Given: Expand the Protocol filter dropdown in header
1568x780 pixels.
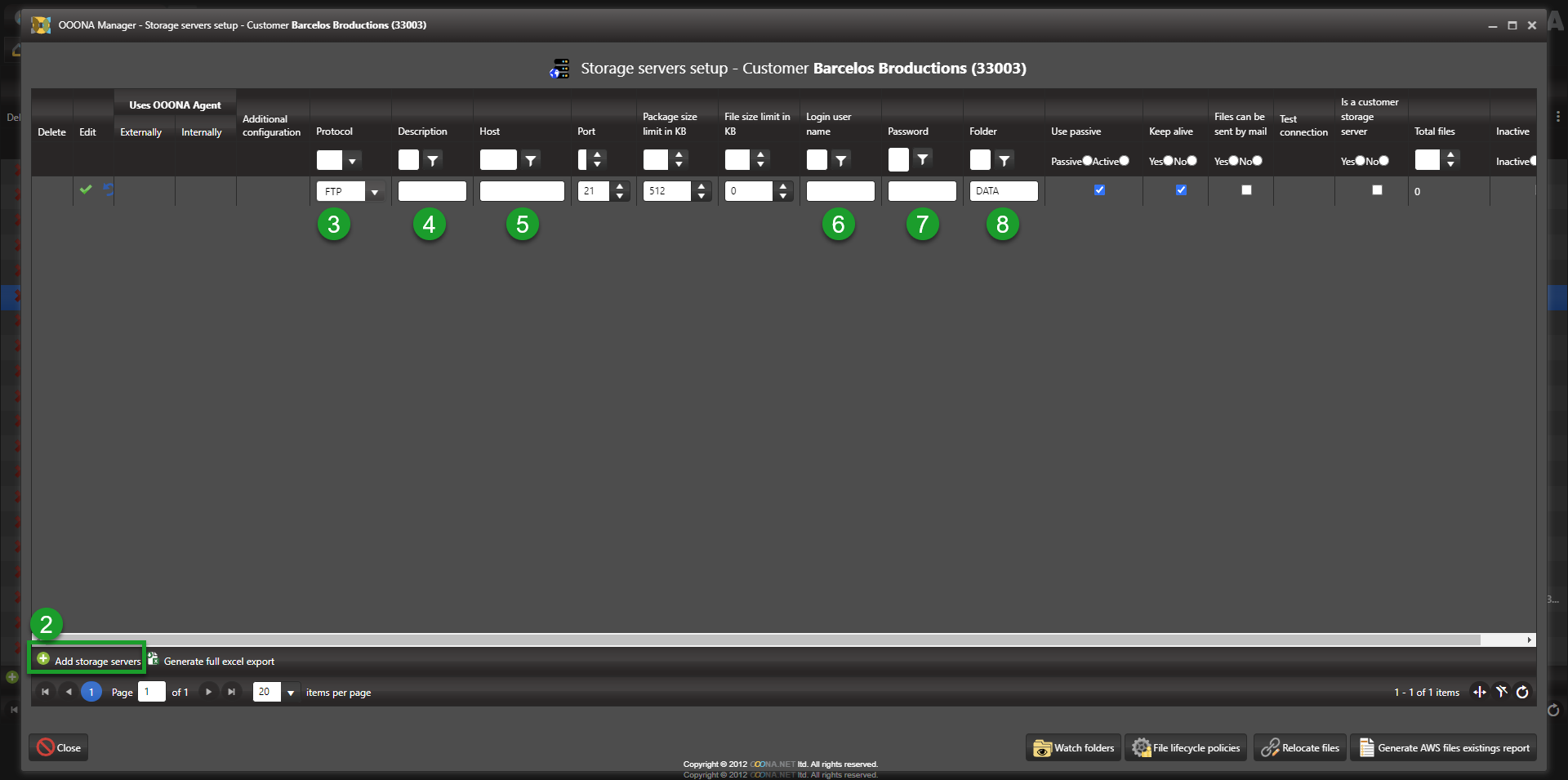Looking at the screenshot, I should click(352, 161).
